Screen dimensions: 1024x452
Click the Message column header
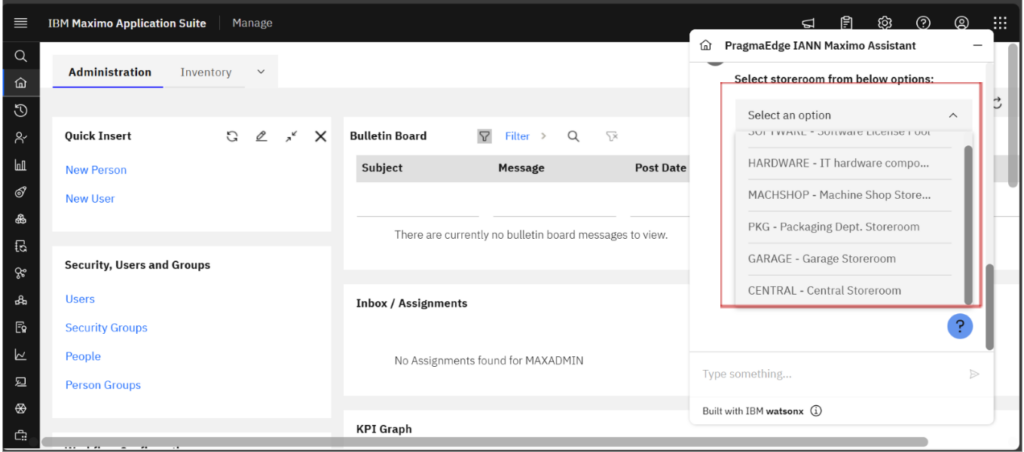[521, 168]
